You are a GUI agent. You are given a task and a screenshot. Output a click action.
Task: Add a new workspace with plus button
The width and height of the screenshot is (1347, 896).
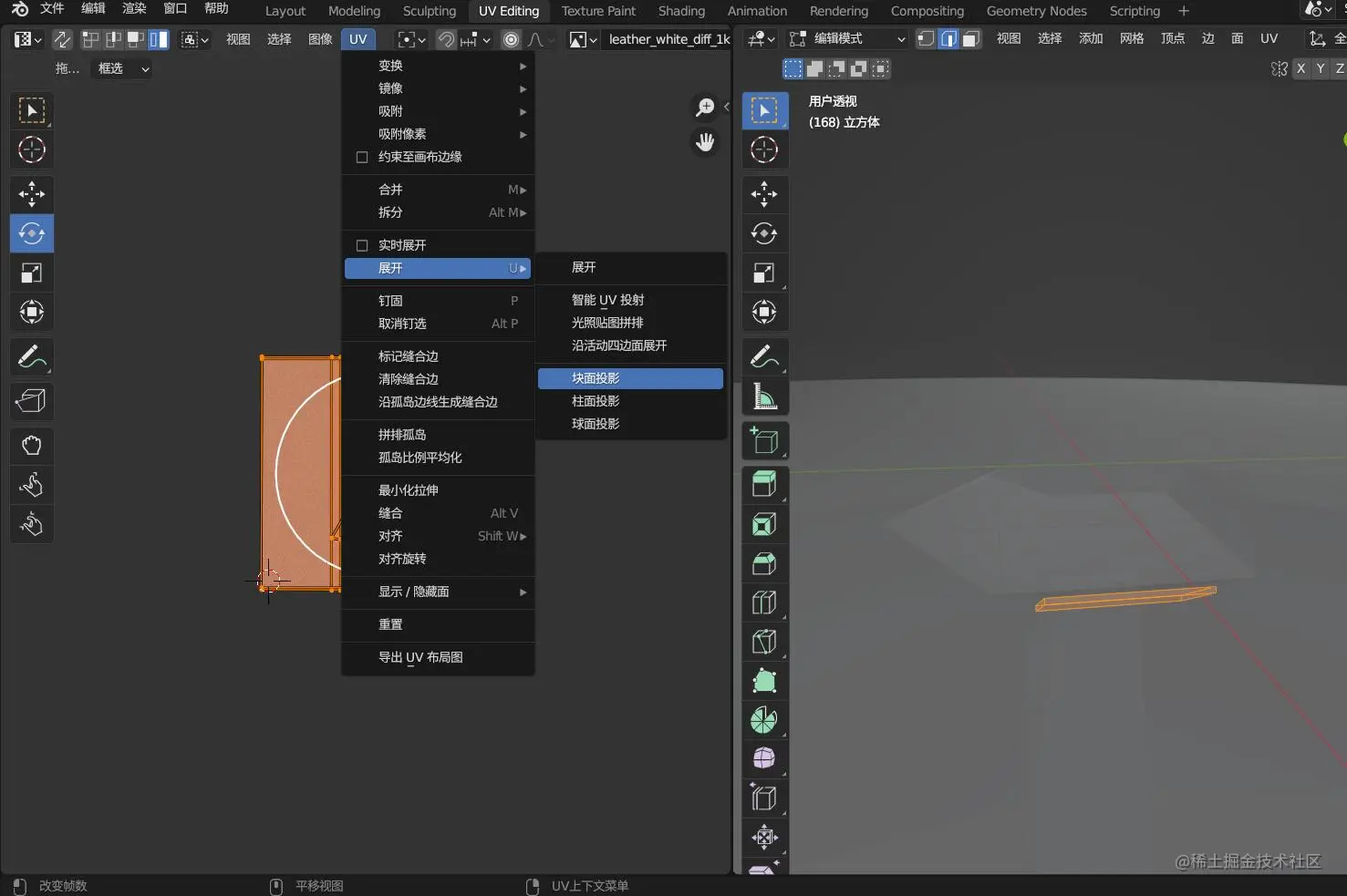(1184, 11)
